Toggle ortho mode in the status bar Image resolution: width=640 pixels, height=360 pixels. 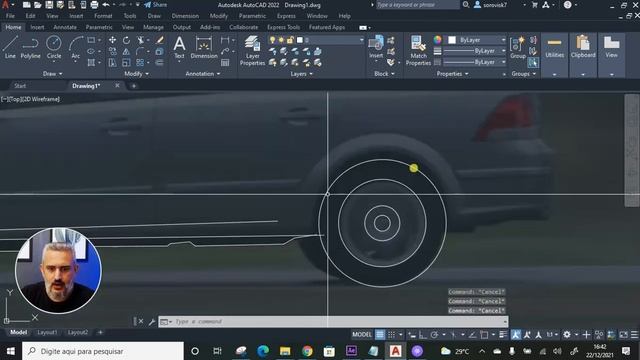[x=423, y=335]
